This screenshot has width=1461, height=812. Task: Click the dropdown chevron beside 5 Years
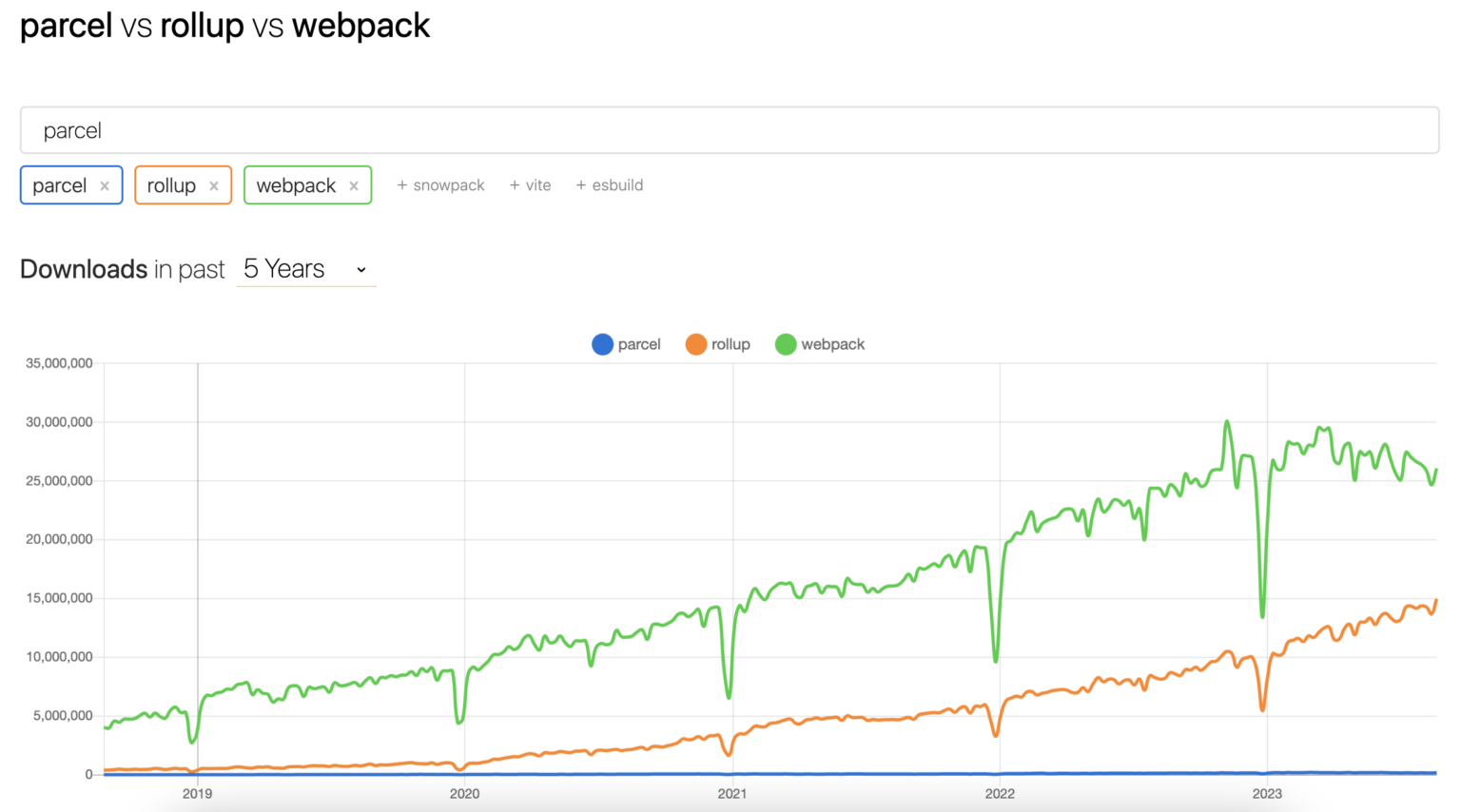coord(360,270)
